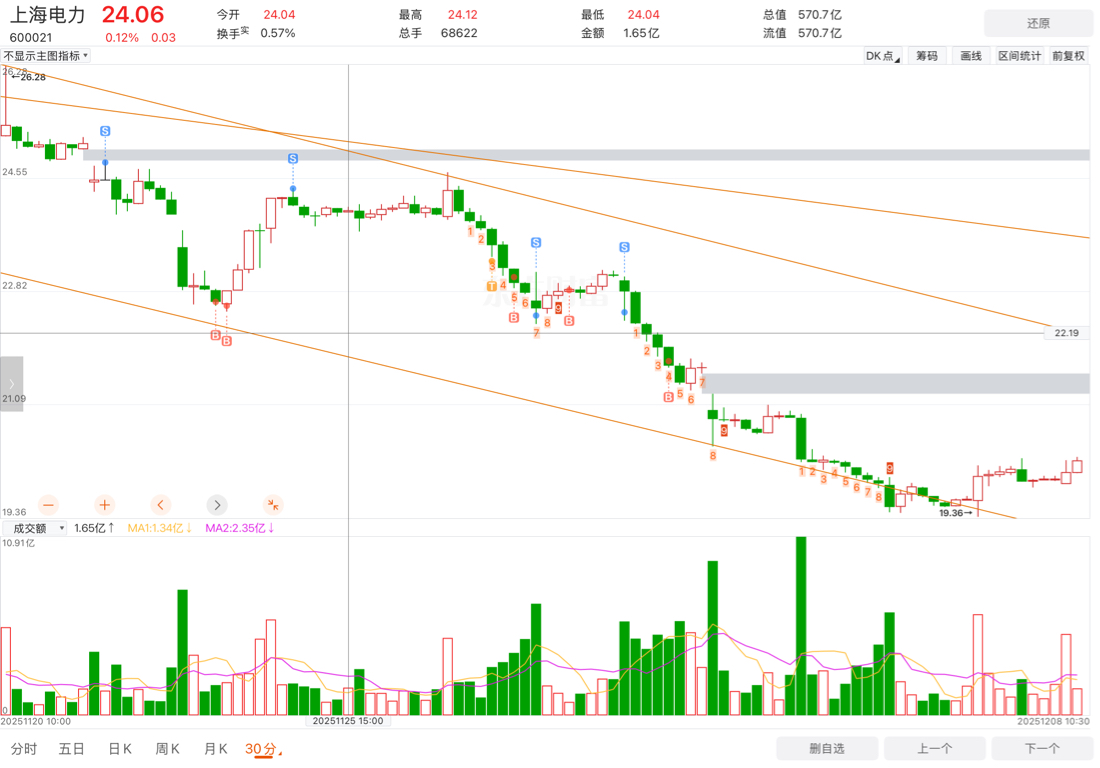Click the 区间统计 button
The width and height of the screenshot is (1100, 768).
tap(1020, 56)
